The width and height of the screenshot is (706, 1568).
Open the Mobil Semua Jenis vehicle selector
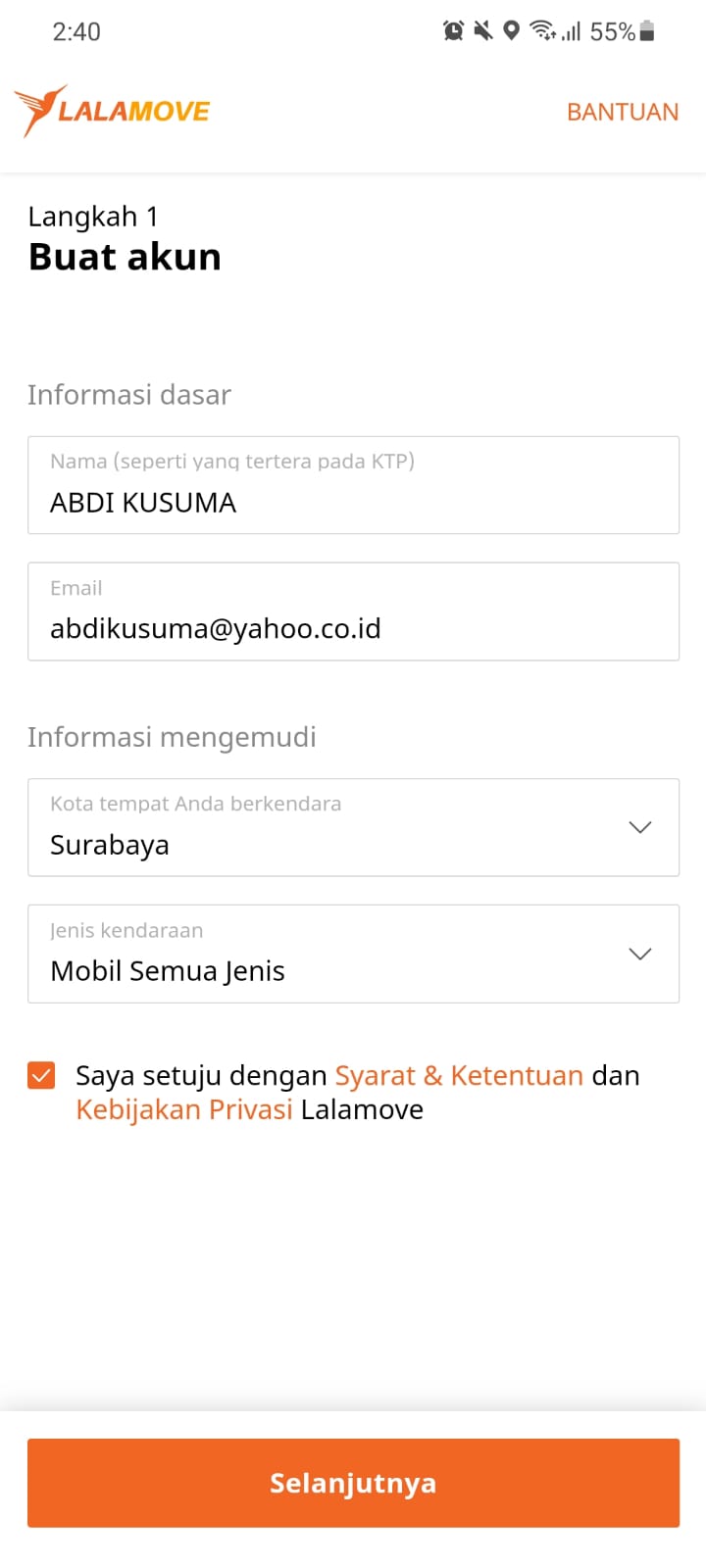coord(353,954)
